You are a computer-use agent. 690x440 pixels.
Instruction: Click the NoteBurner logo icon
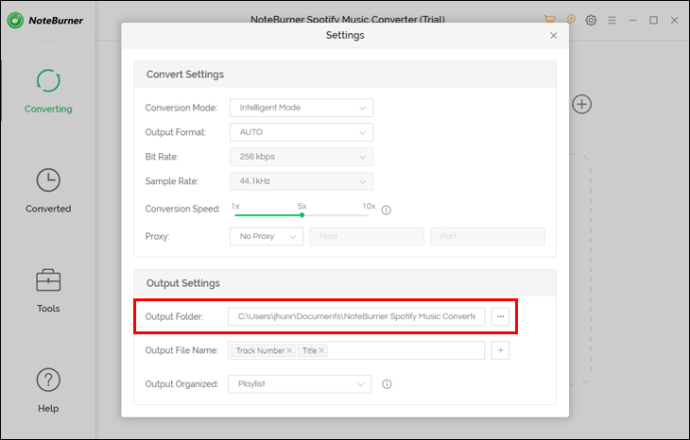pyautogui.click(x=15, y=20)
